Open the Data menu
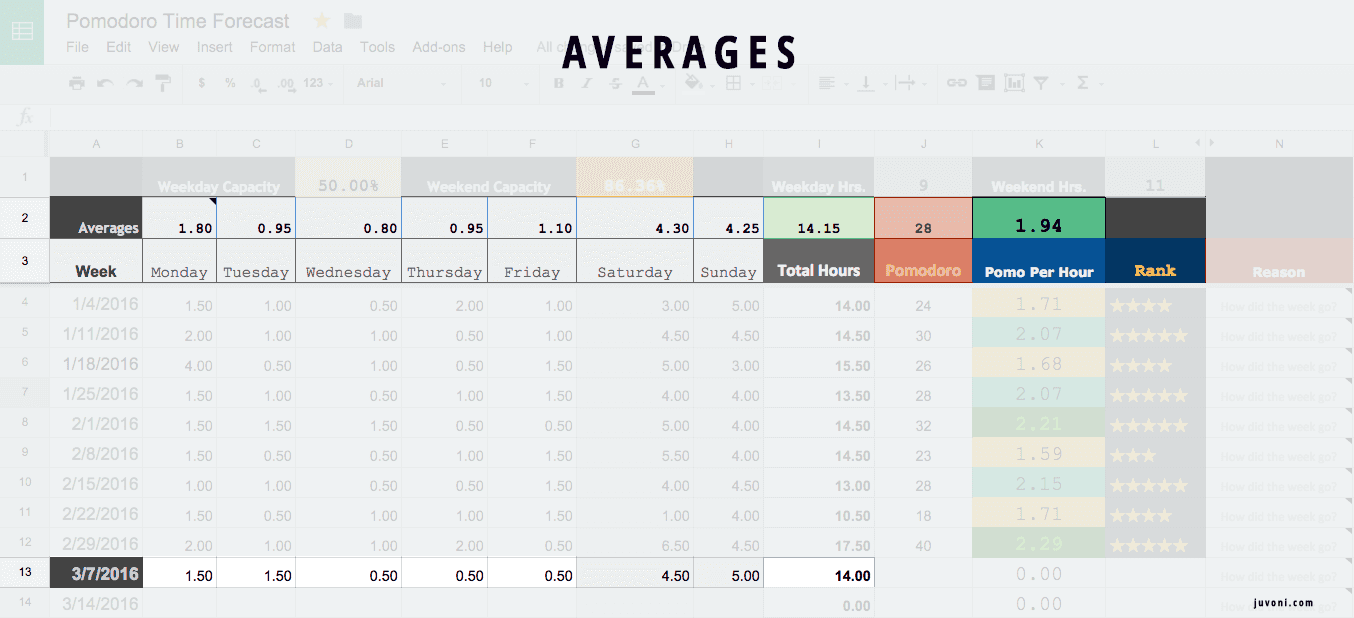Screen dimensions: 1354x618 327,47
